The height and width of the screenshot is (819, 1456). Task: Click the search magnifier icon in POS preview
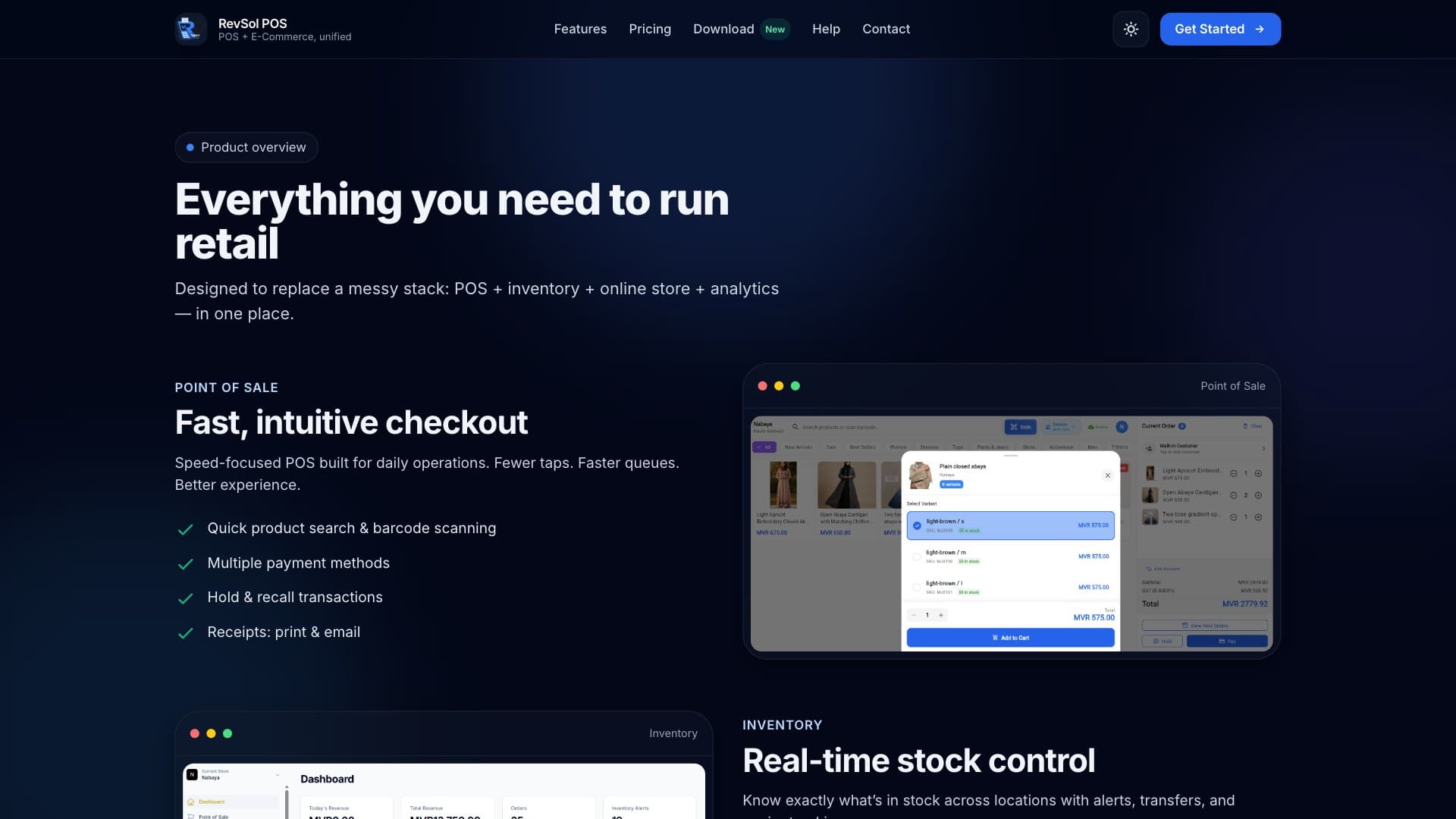pyautogui.click(x=795, y=427)
